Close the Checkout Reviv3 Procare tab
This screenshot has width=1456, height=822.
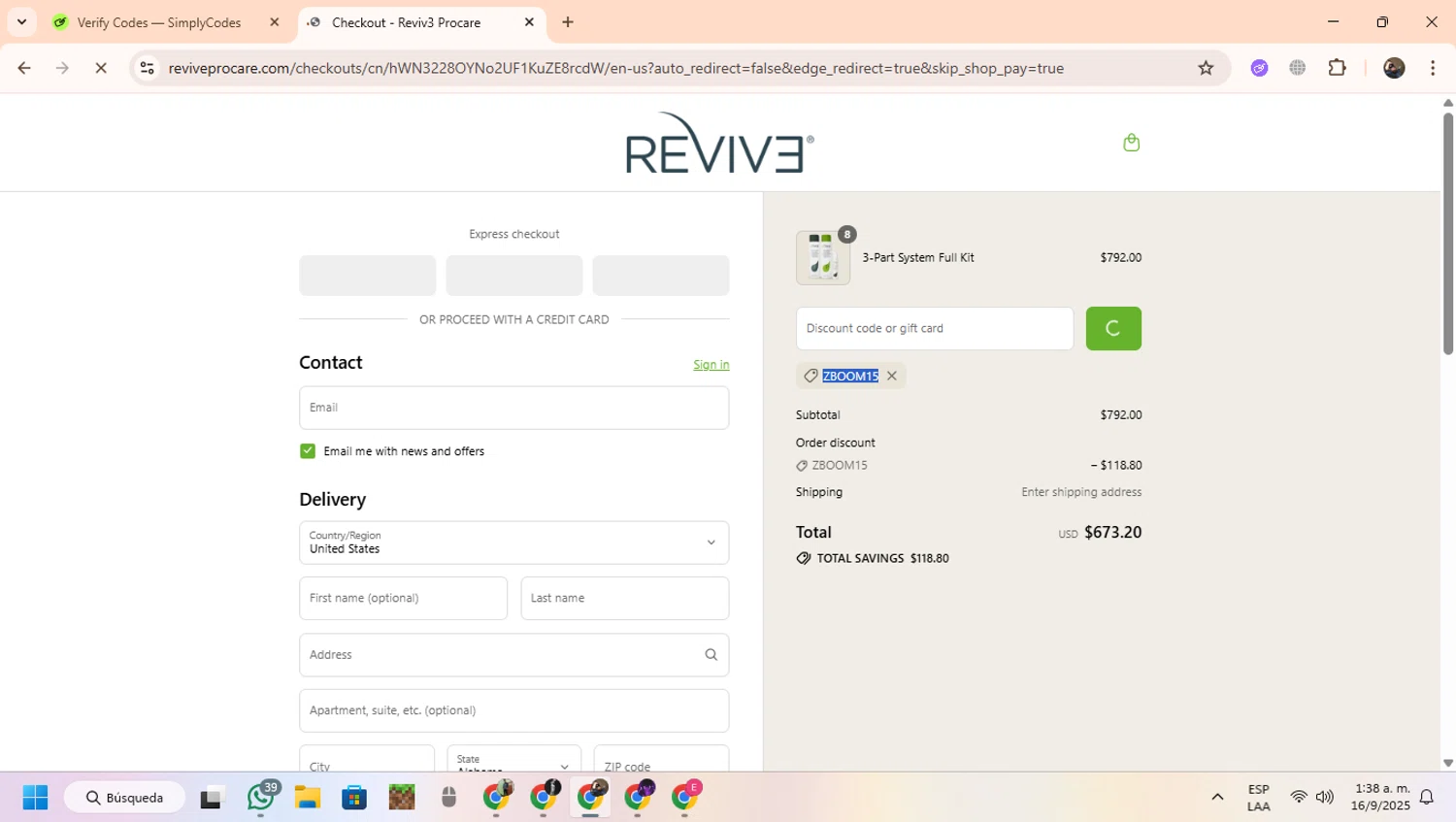[529, 22]
